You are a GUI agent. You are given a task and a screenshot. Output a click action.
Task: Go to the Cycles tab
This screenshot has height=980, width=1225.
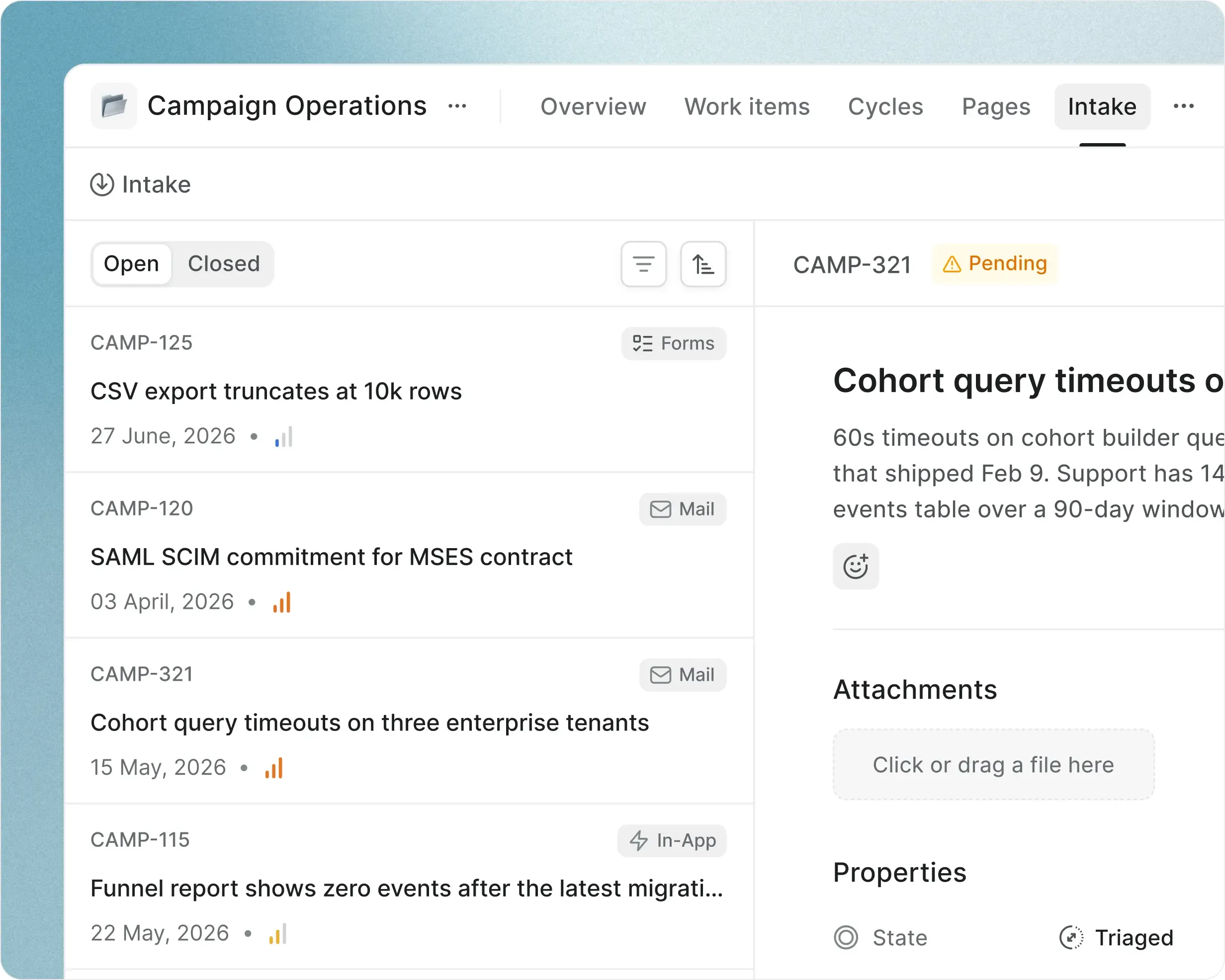[x=885, y=106]
